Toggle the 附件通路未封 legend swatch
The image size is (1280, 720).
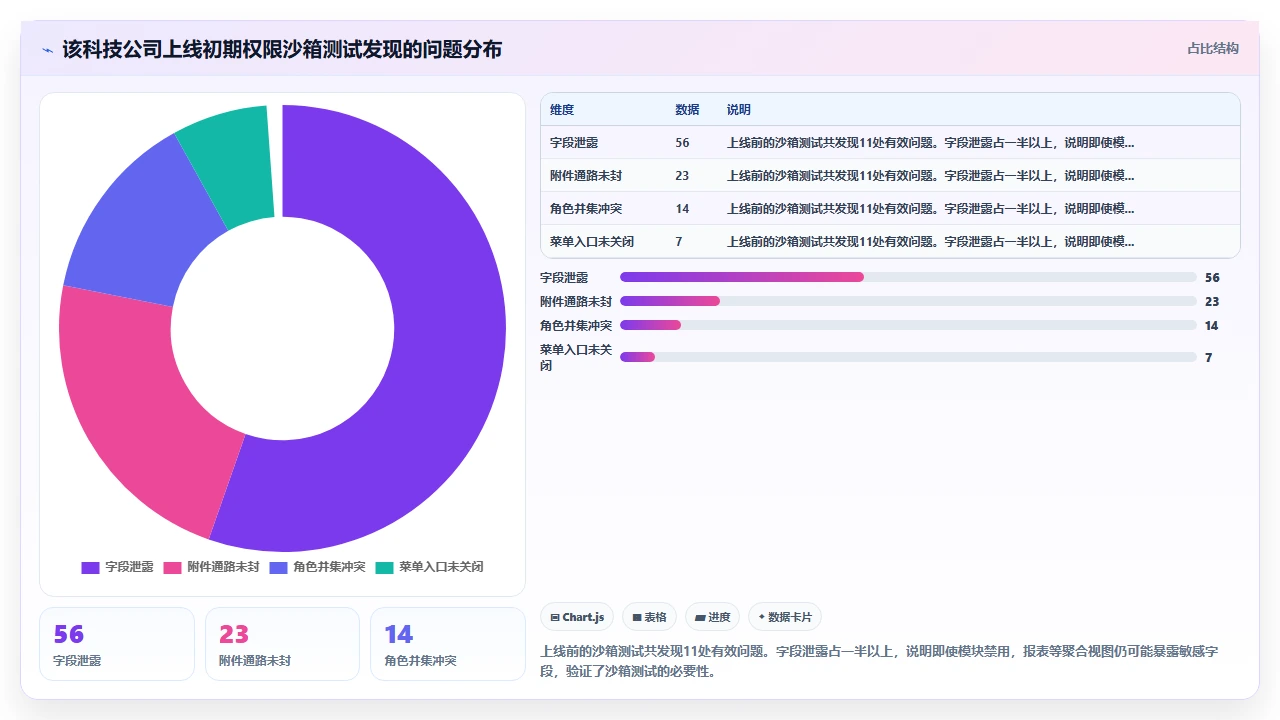[172, 567]
